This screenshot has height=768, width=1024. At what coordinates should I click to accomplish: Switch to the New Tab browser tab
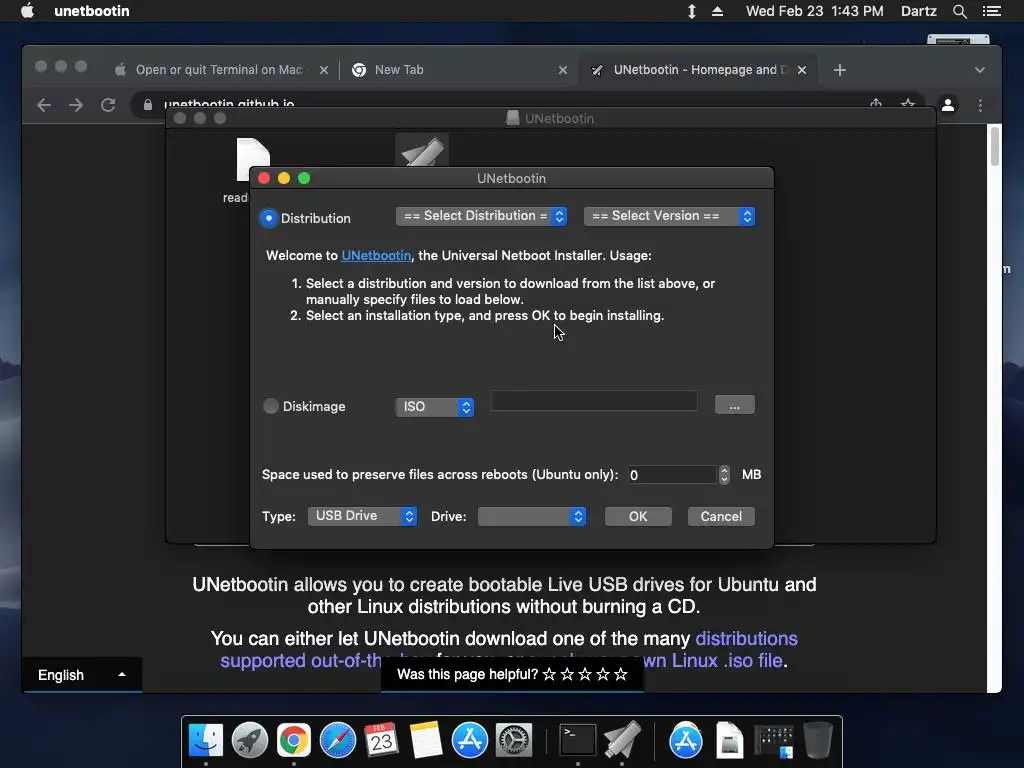pos(399,70)
